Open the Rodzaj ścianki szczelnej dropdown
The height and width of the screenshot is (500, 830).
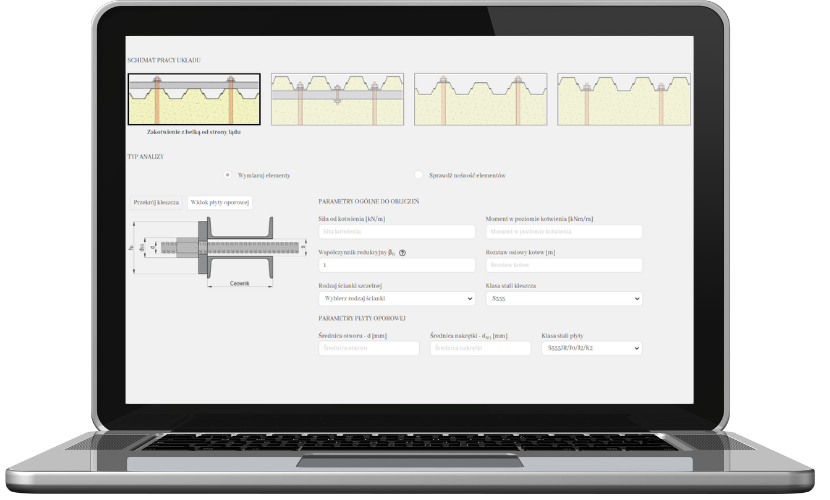point(396,298)
